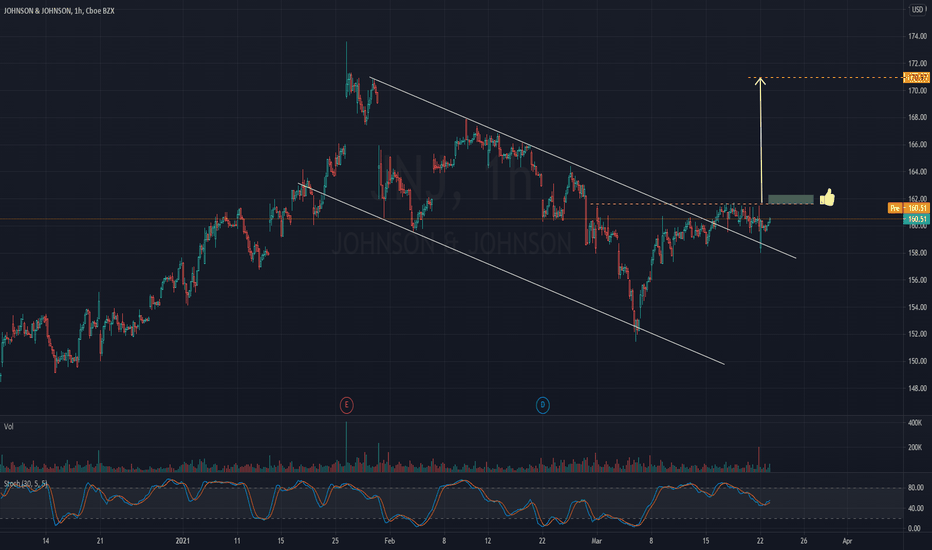Click the orange 170.97 target price label
Viewport: 932px width, 550px height.
[x=916, y=77]
